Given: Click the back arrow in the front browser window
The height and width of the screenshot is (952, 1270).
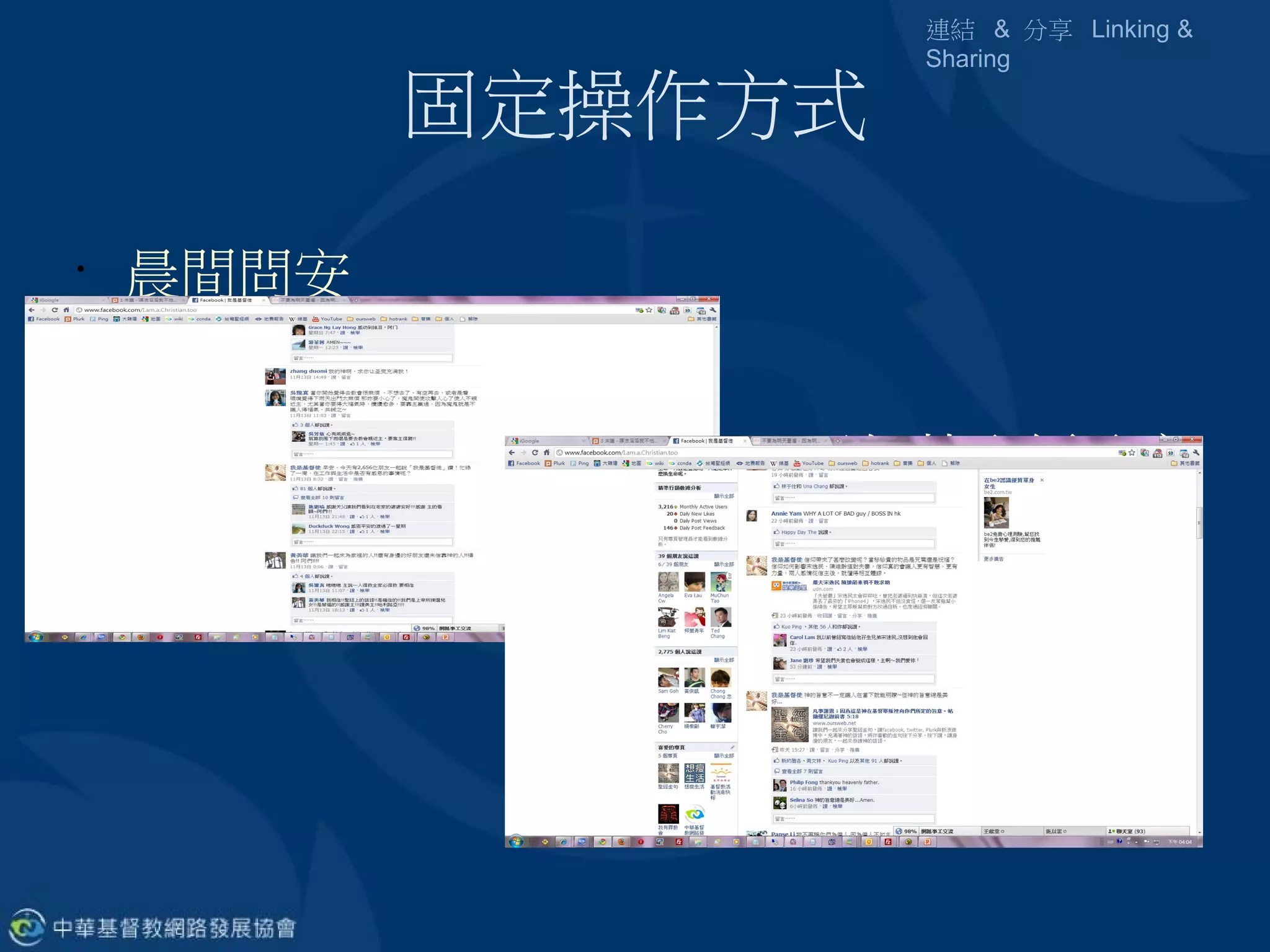Looking at the screenshot, I should [512, 452].
